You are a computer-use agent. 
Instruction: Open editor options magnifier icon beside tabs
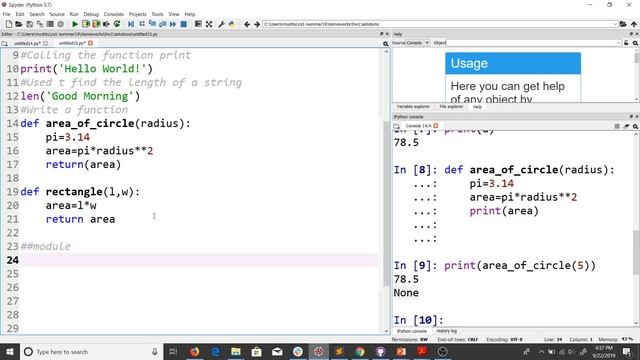[x=386, y=43]
